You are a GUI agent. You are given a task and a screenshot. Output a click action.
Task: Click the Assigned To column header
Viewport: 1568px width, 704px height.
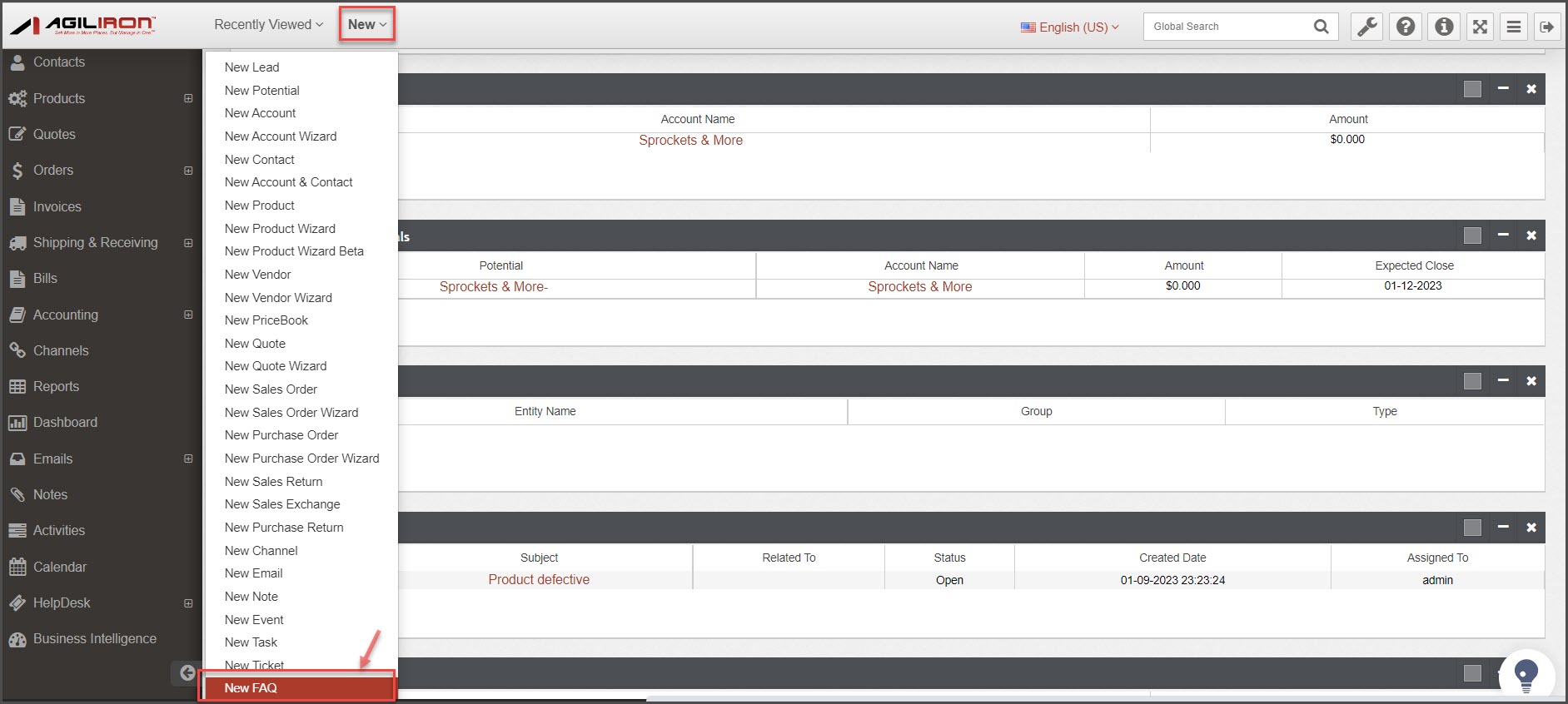point(1437,558)
